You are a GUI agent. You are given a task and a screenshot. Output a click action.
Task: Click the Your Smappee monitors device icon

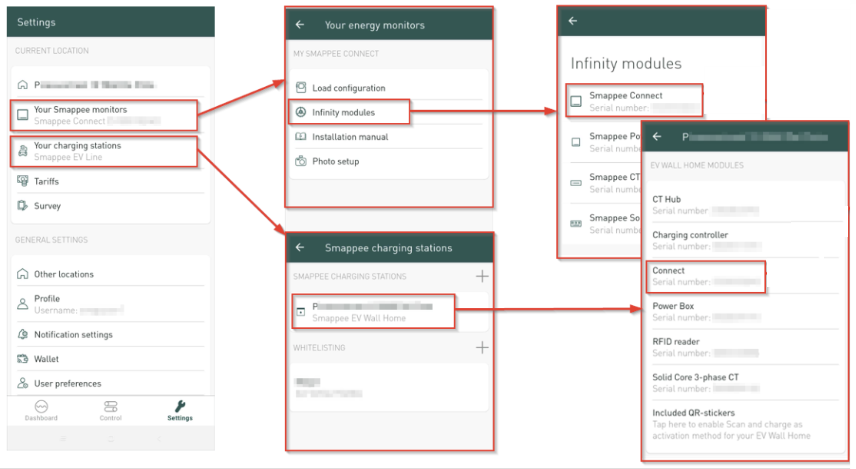[x=22, y=115]
